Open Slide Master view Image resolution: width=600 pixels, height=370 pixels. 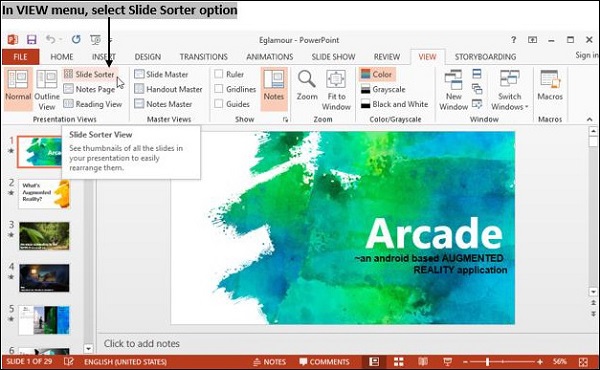161,74
